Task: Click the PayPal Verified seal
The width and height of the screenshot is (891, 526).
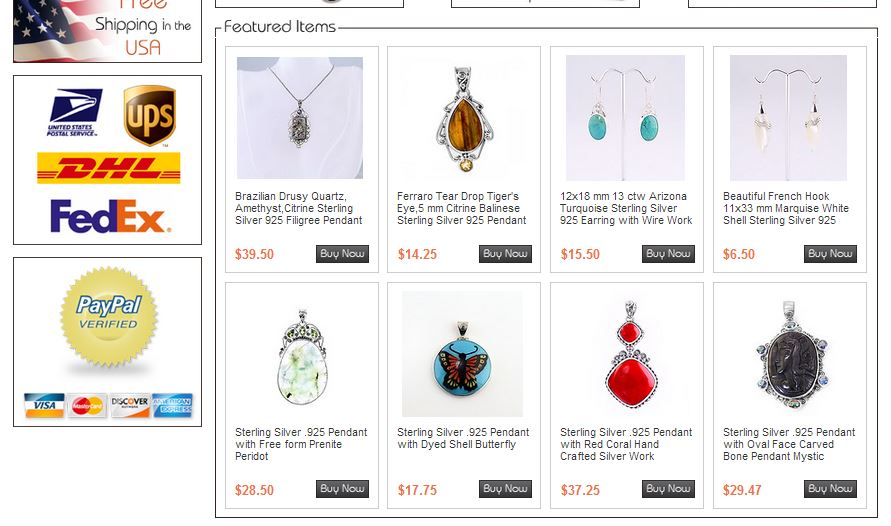Action: pos(109,317)
